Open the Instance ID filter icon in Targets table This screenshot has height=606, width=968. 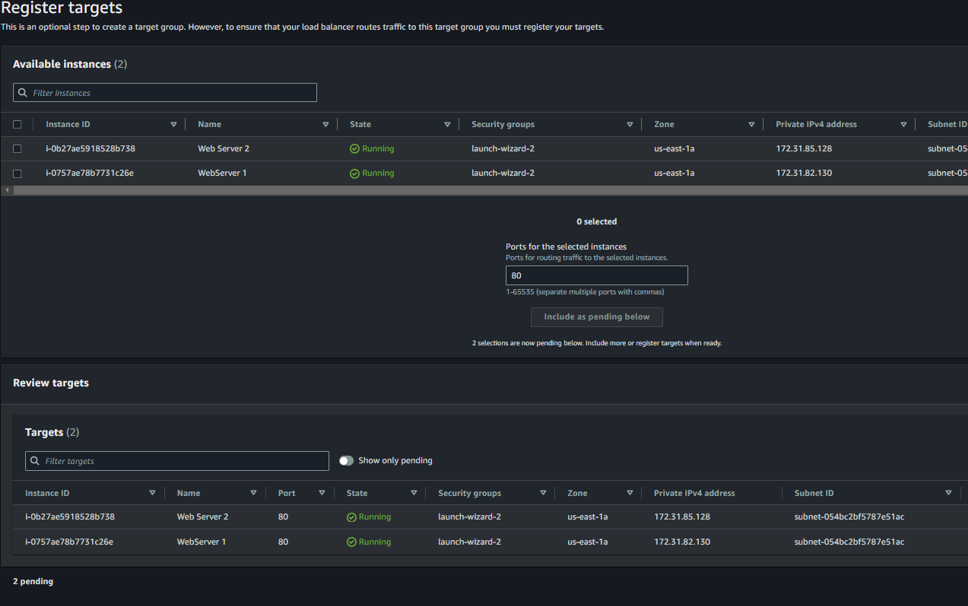[x=153, y=492]
